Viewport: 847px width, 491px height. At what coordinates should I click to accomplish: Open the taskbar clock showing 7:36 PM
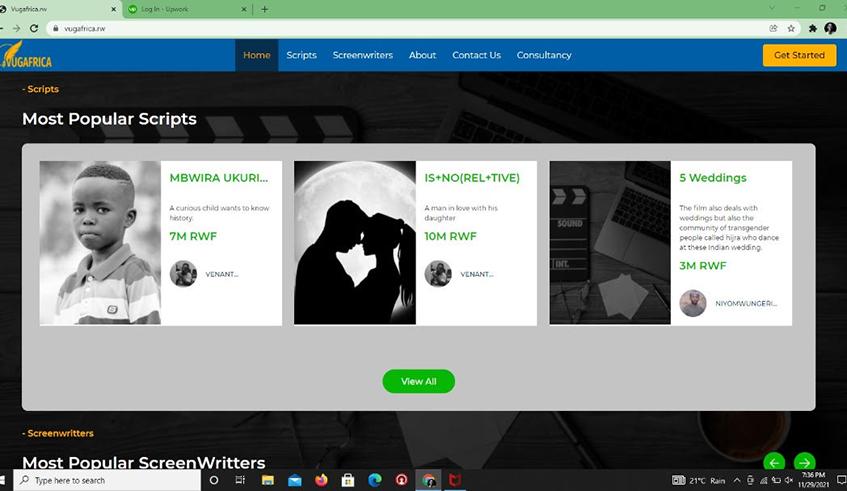(813, 480)
